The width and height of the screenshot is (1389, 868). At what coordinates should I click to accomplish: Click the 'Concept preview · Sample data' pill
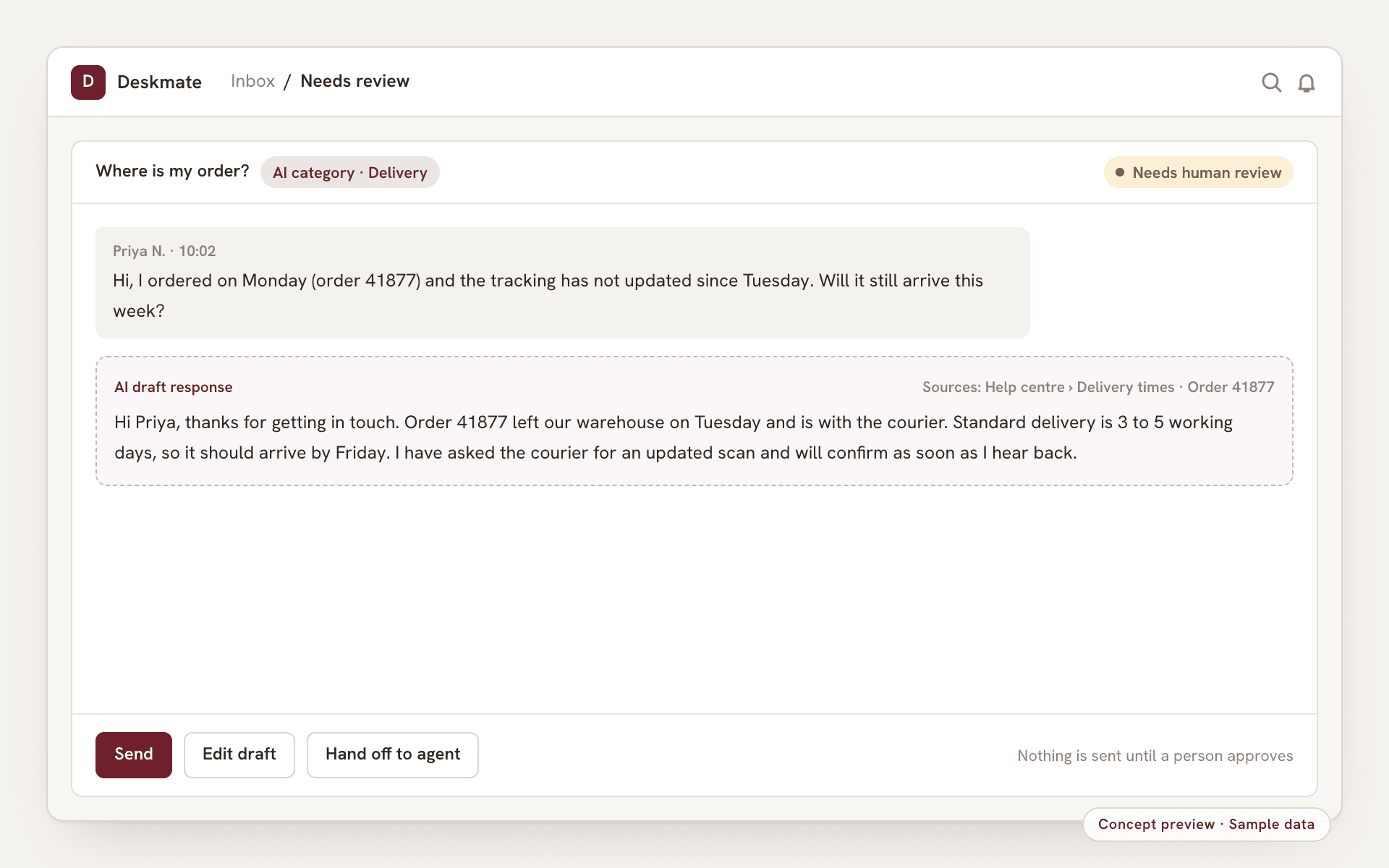(x=1206, y=825)
